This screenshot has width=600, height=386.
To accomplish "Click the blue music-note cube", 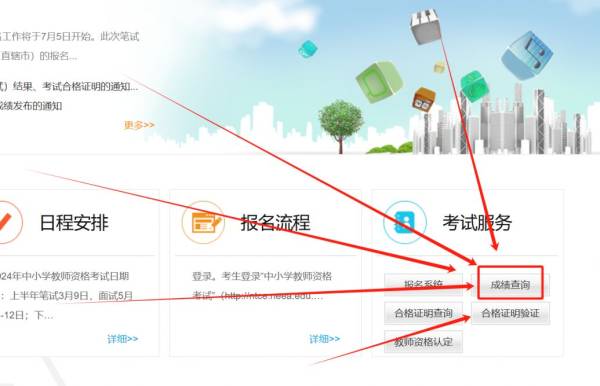I will 527,55.
